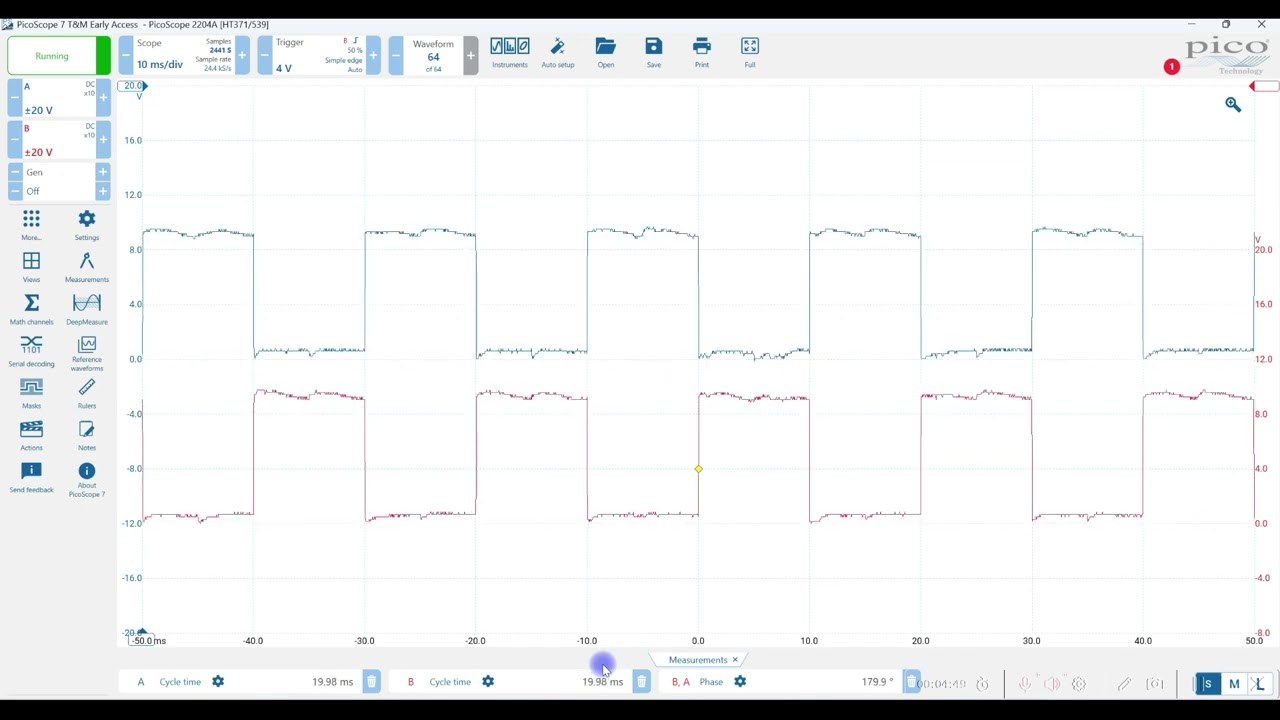Save the current waveform
The image size is (1280, 720).
tap(653, 53)
